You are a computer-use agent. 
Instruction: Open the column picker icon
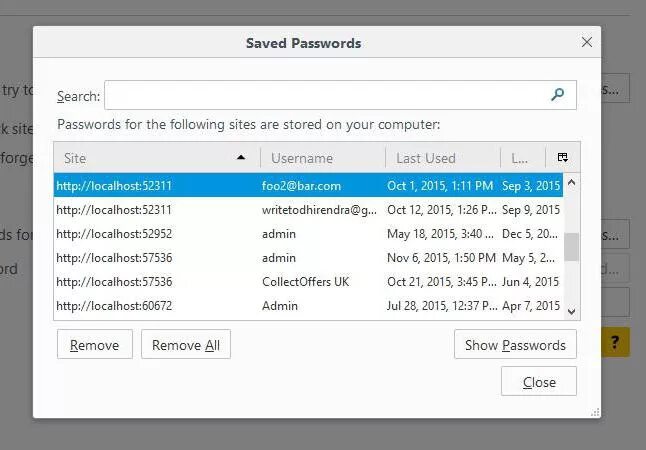pyautogui.click(x=563, y=158)
